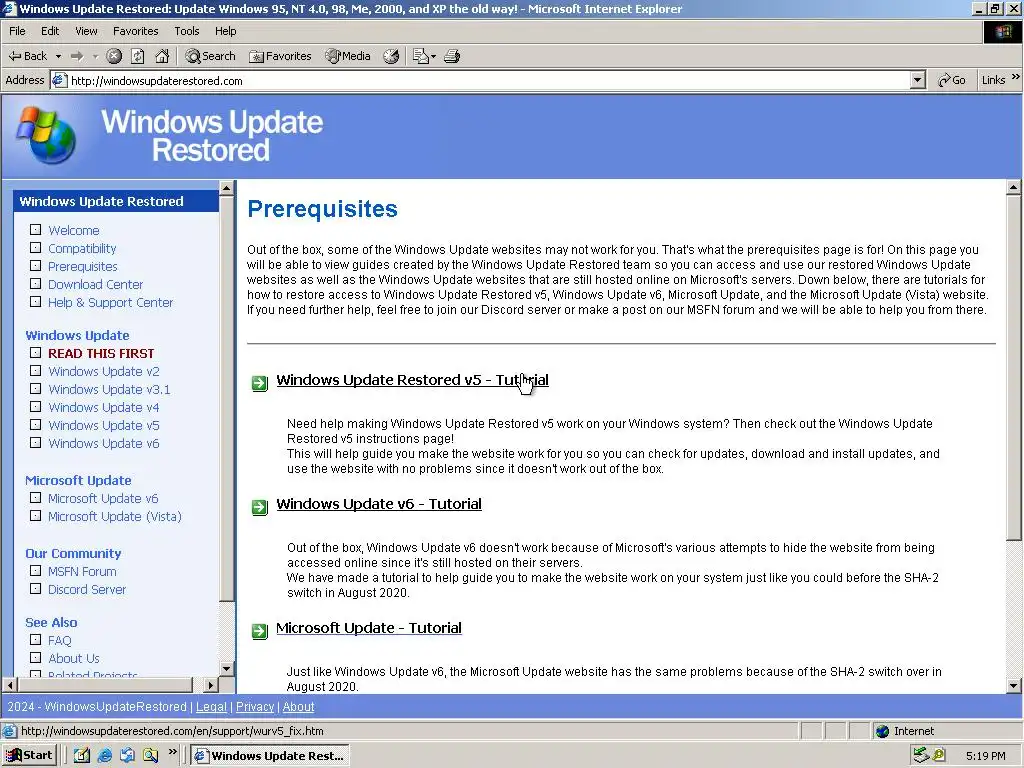Click the Forward arrow toolbar button
Viewport: 1024px width, 768px height.
[77, 56]
